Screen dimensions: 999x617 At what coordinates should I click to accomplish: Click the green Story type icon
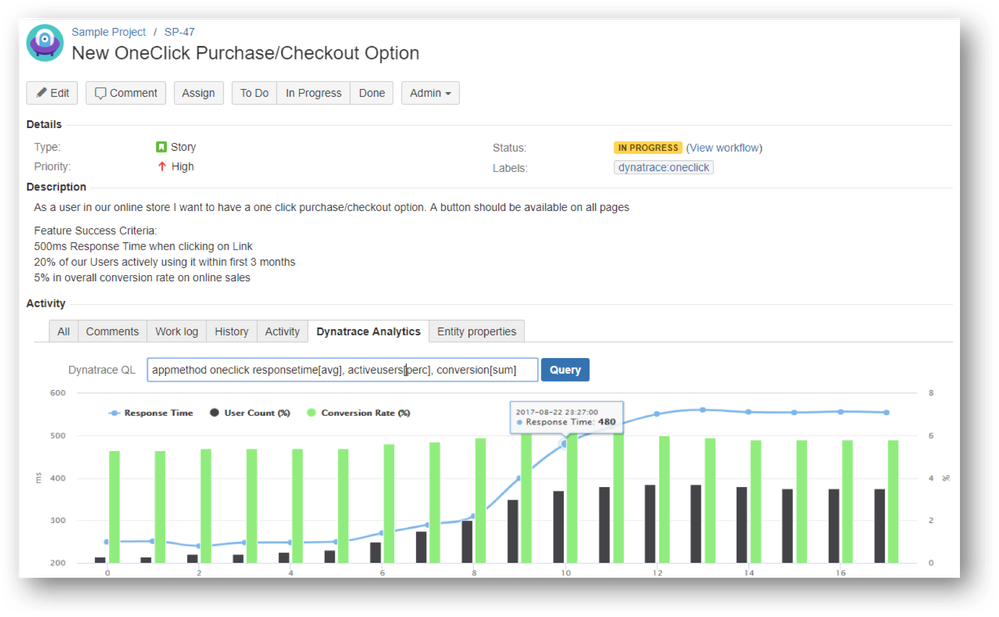tap(161, 147)
